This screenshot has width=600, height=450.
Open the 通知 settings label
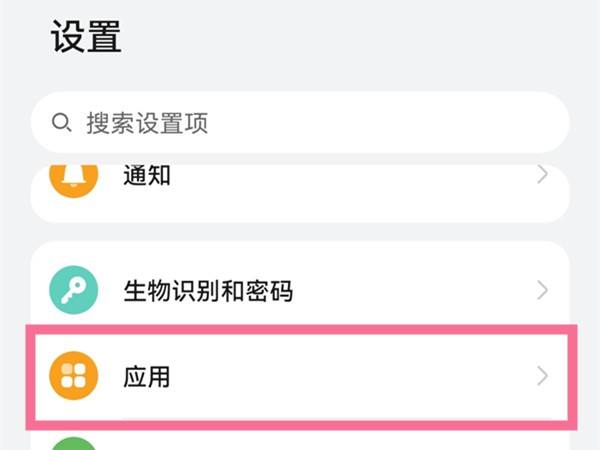146,176
